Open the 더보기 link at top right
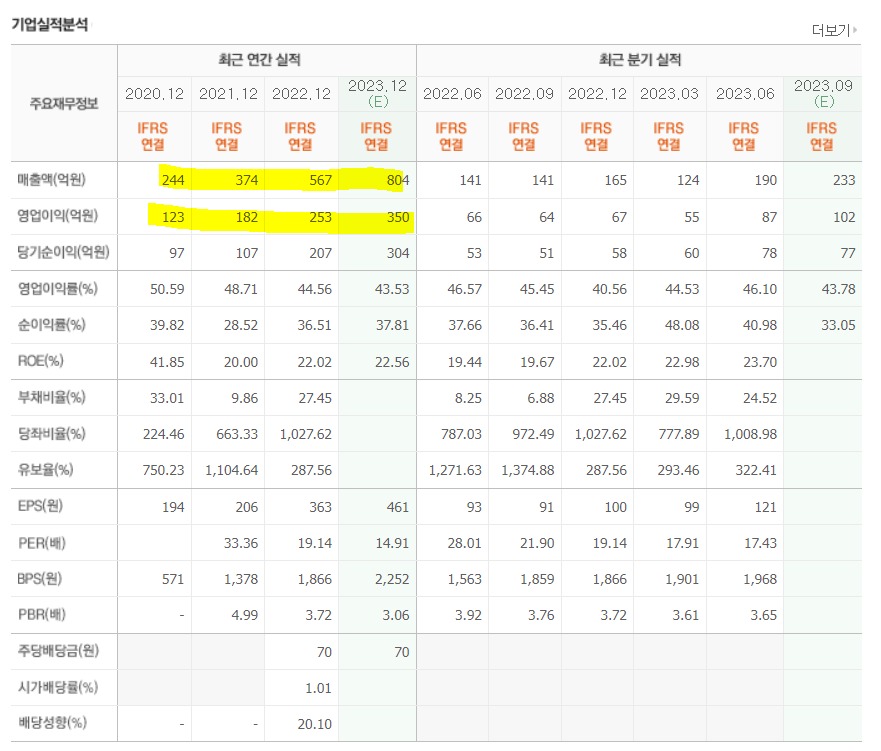881x751 pixels. click(834, 30)
